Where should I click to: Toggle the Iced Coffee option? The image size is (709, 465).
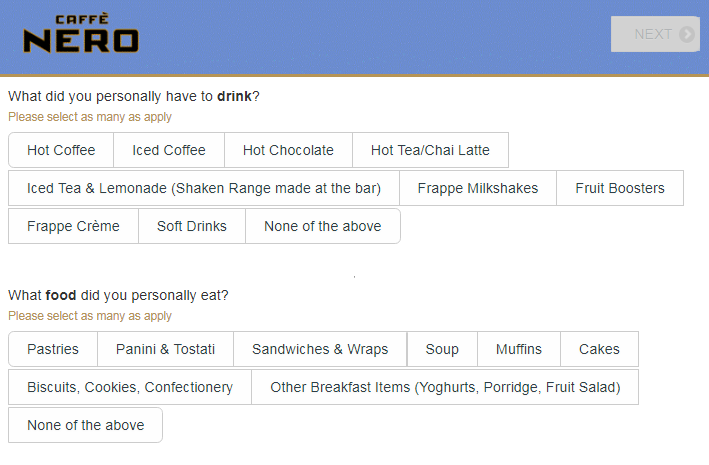(169, 151)
